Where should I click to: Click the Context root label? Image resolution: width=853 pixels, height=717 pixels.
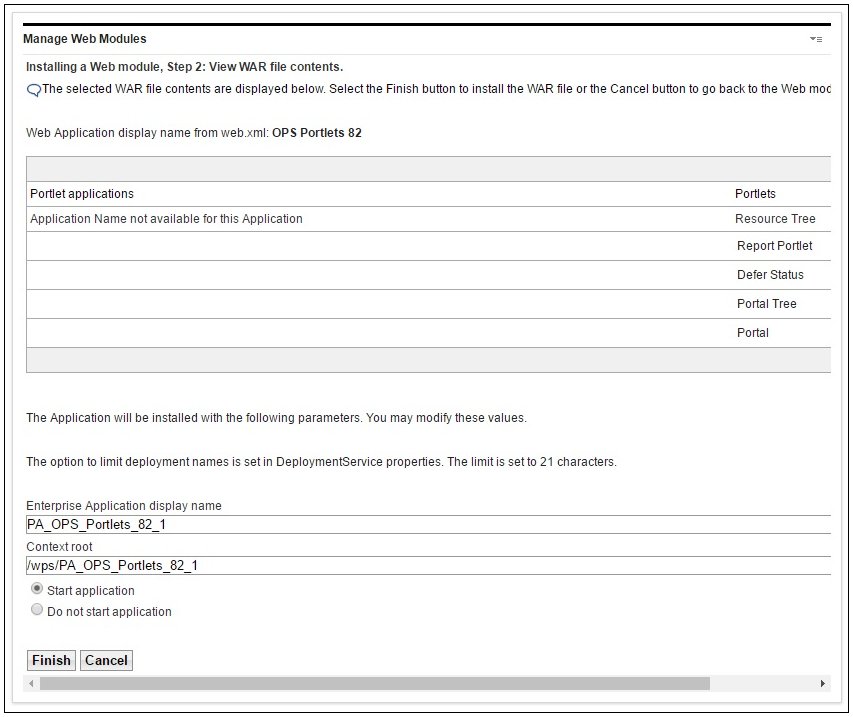tap(59, 547)
